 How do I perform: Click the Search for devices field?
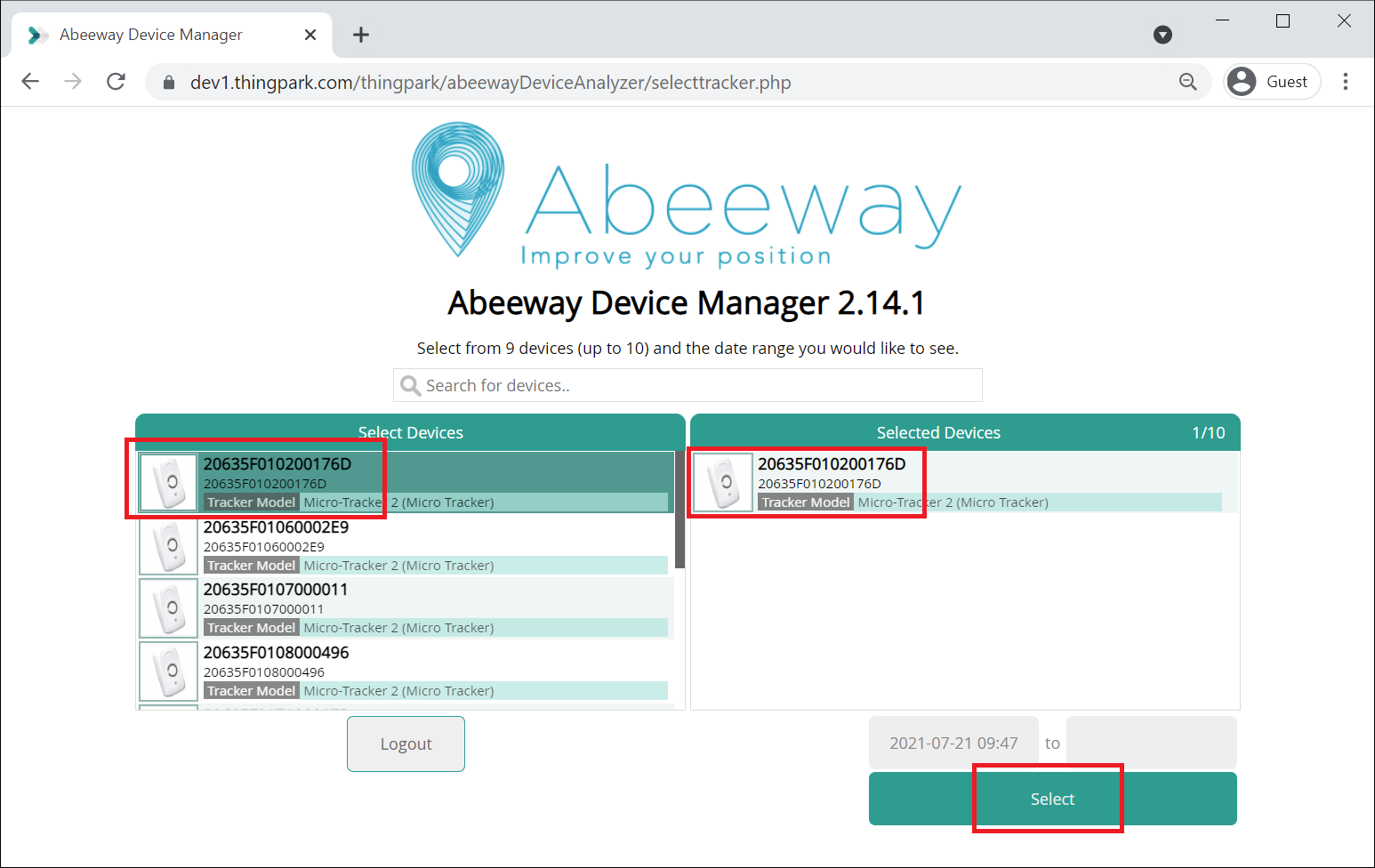tap(687, 385)
